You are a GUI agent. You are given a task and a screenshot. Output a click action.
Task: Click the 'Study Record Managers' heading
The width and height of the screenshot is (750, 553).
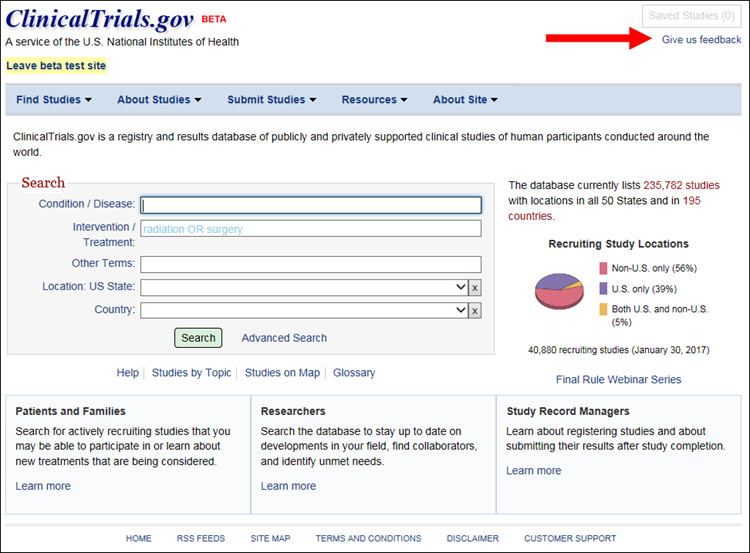click(x=568, y=411)
